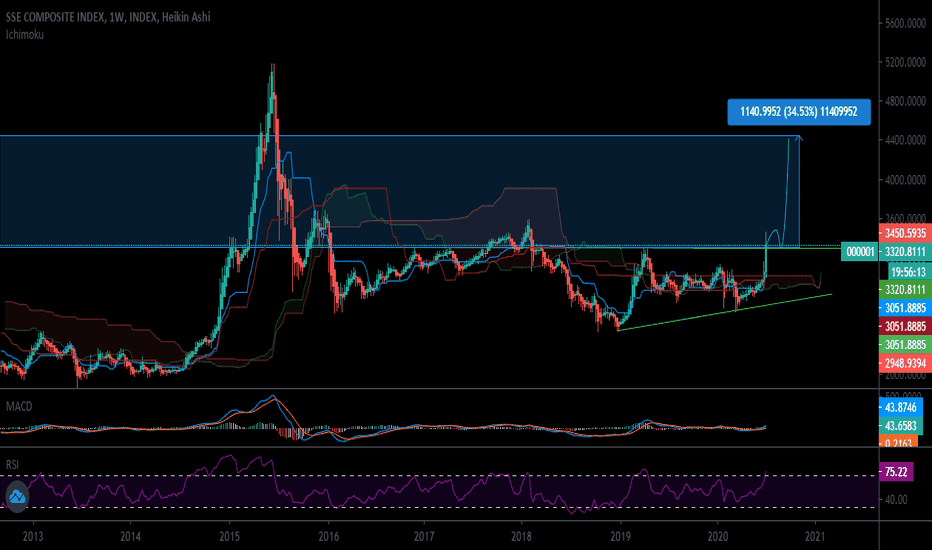
Task: Click the 2013 label on time axis
Action: 33,537
